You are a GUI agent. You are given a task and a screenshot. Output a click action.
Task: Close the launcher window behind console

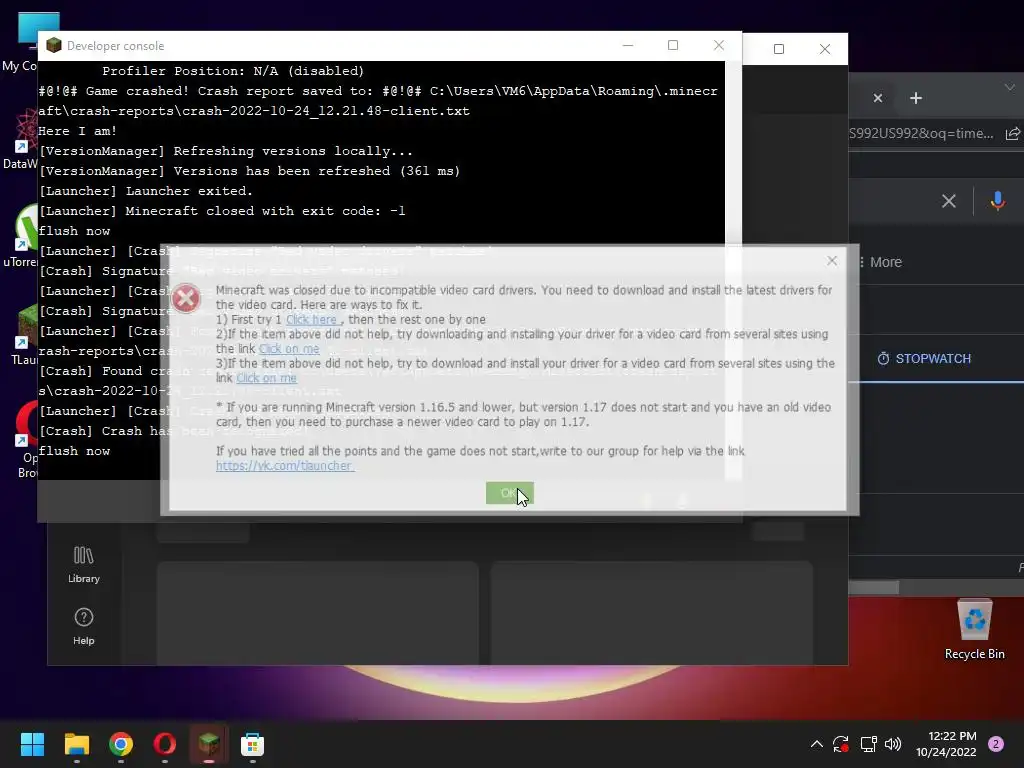[x=825, y=49]
